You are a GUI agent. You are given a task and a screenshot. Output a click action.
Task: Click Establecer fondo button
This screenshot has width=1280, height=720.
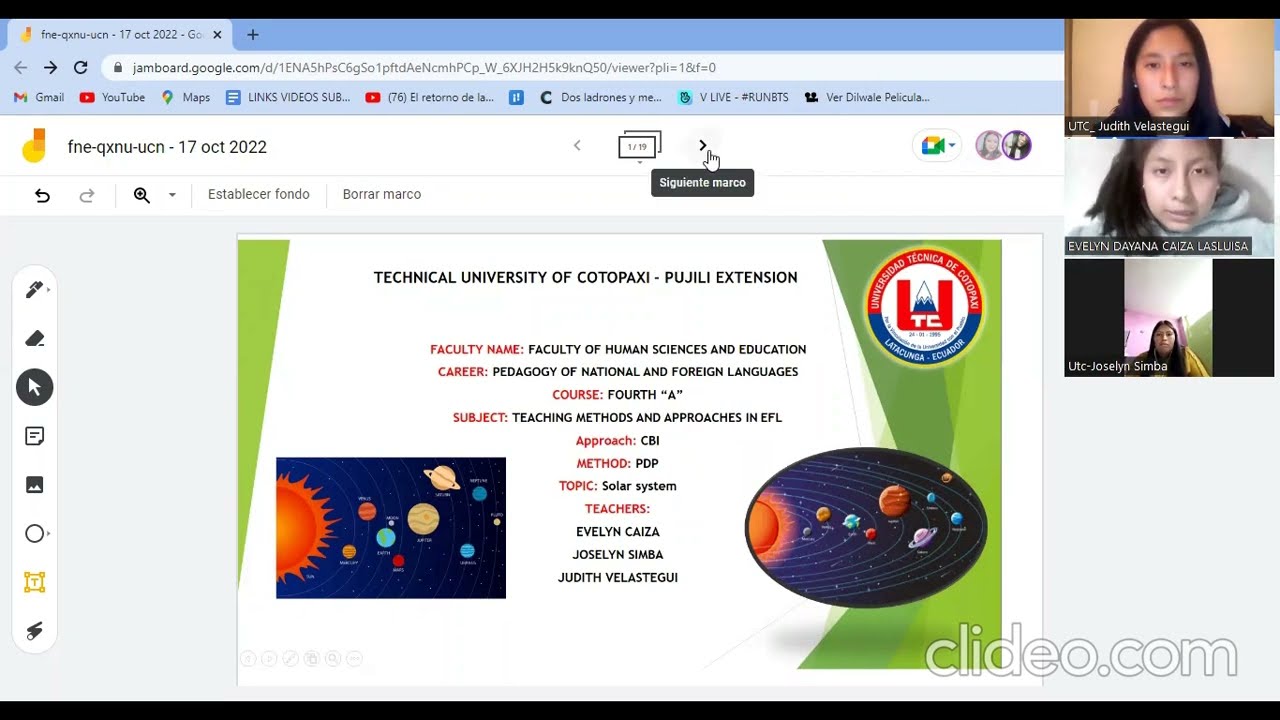(x=259, y=194)
